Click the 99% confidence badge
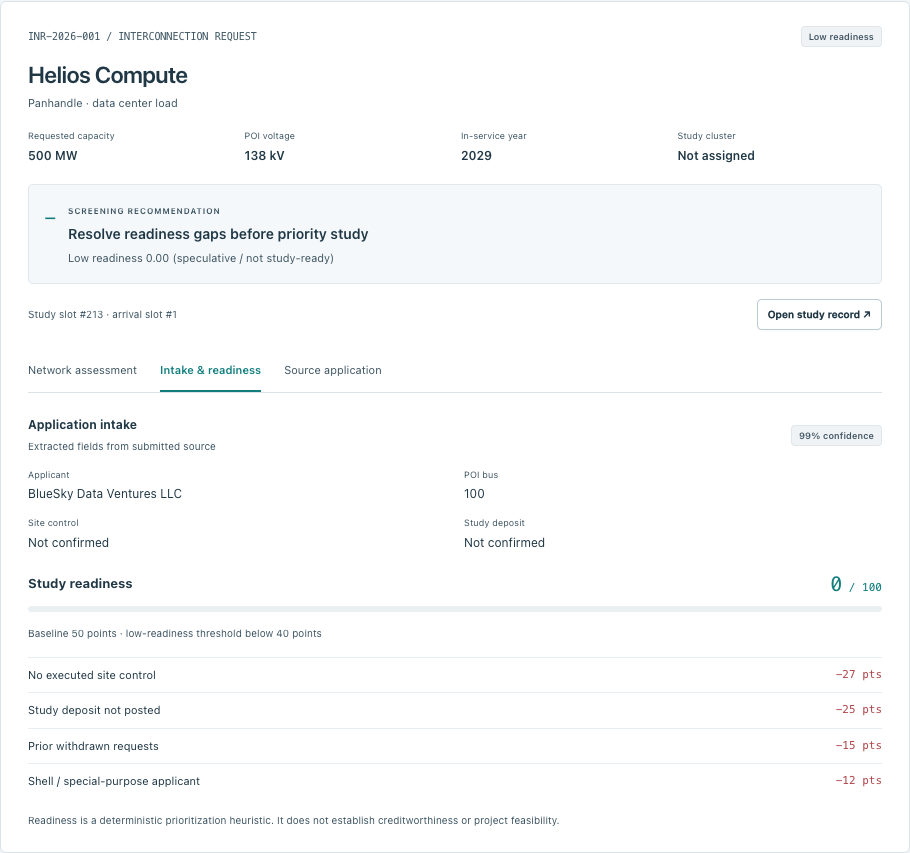Viewport: 910px width, 853px height. pos(836,436)
